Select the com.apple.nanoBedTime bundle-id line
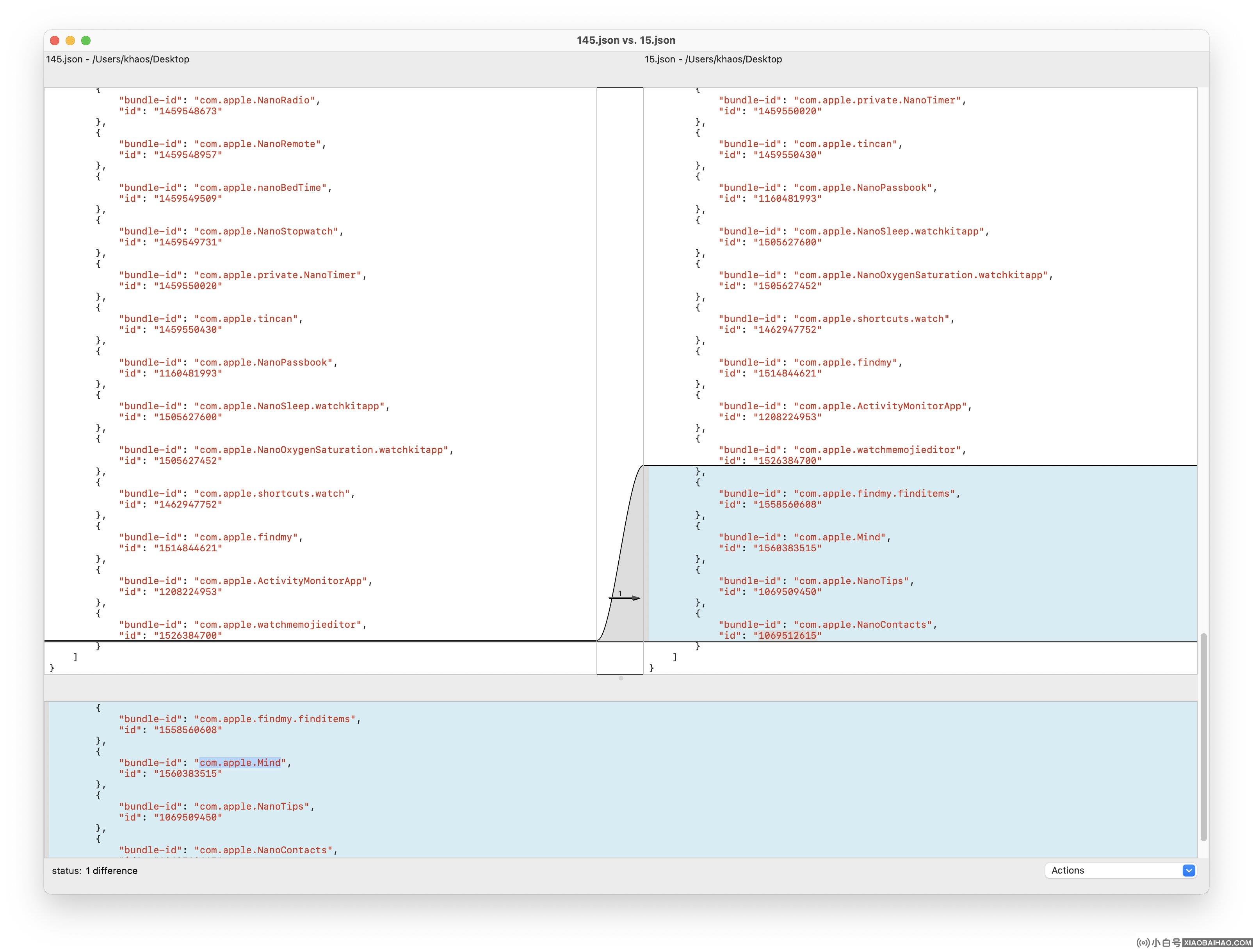This screenshot has height=952, width=1253. [225, 188]
